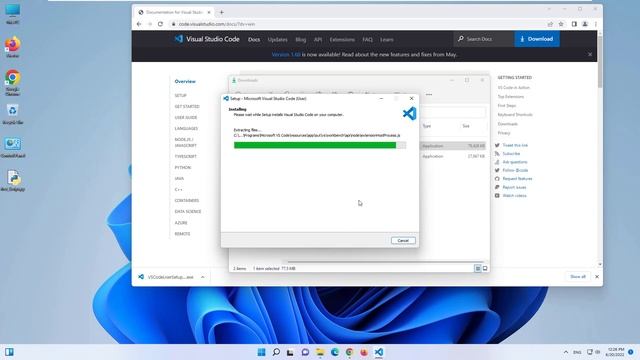Go back in Chrome browser

[x=139, y=24]
